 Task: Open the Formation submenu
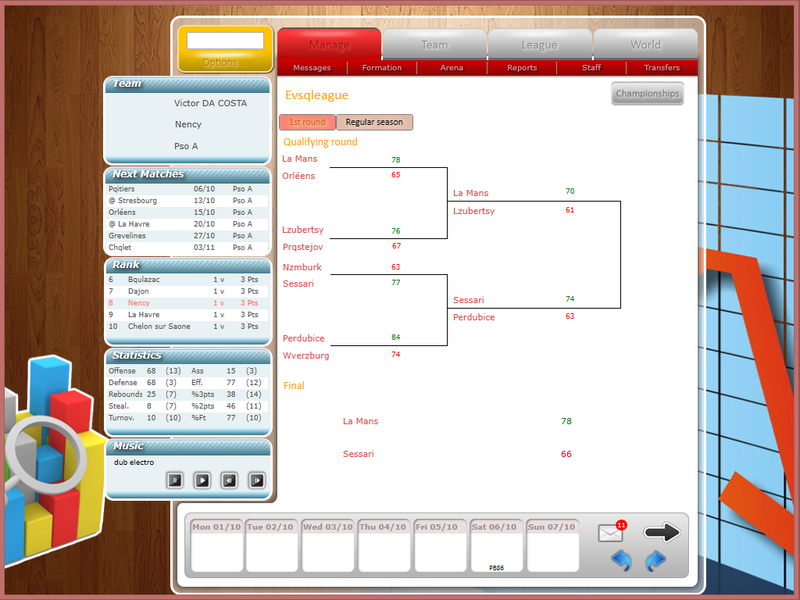pyautogui.click(x=382, y=67)
